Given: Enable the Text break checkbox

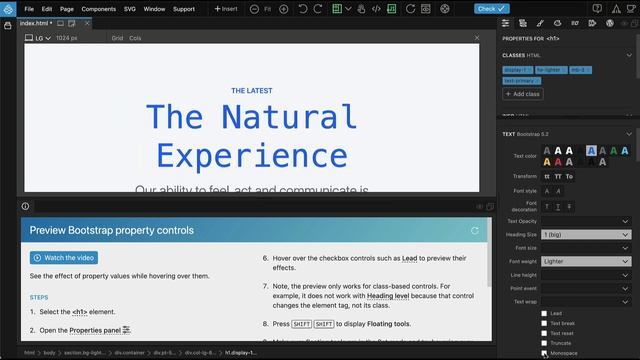Looking at the screenshot, I should [x=544, y=323].
